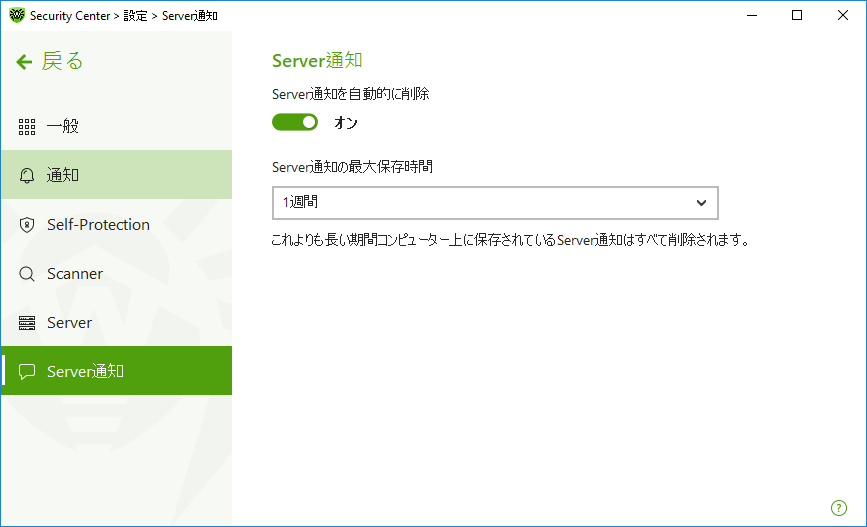Click the shield icon for Self-Protection
Image resolution: width=867 pixels, height=527 pixels.
click(27, 225)
